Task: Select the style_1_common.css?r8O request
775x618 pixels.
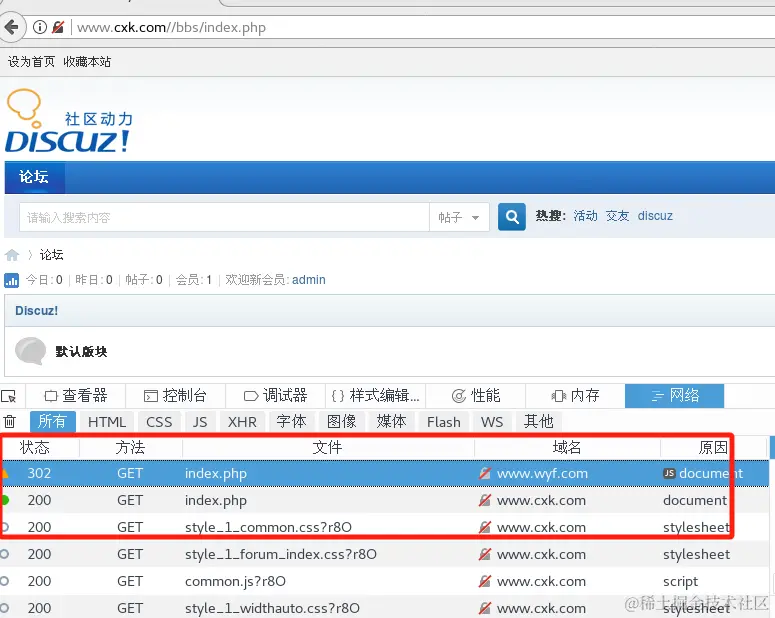Action: (x=385, y=527)
